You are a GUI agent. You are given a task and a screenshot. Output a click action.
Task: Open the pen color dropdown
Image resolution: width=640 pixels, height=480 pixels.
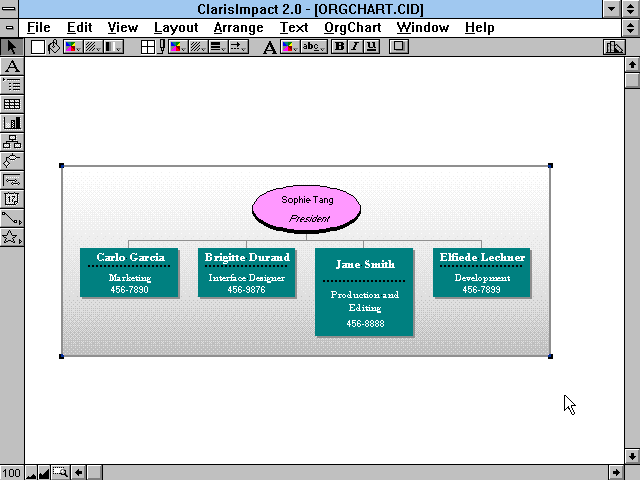pos(179,47)
